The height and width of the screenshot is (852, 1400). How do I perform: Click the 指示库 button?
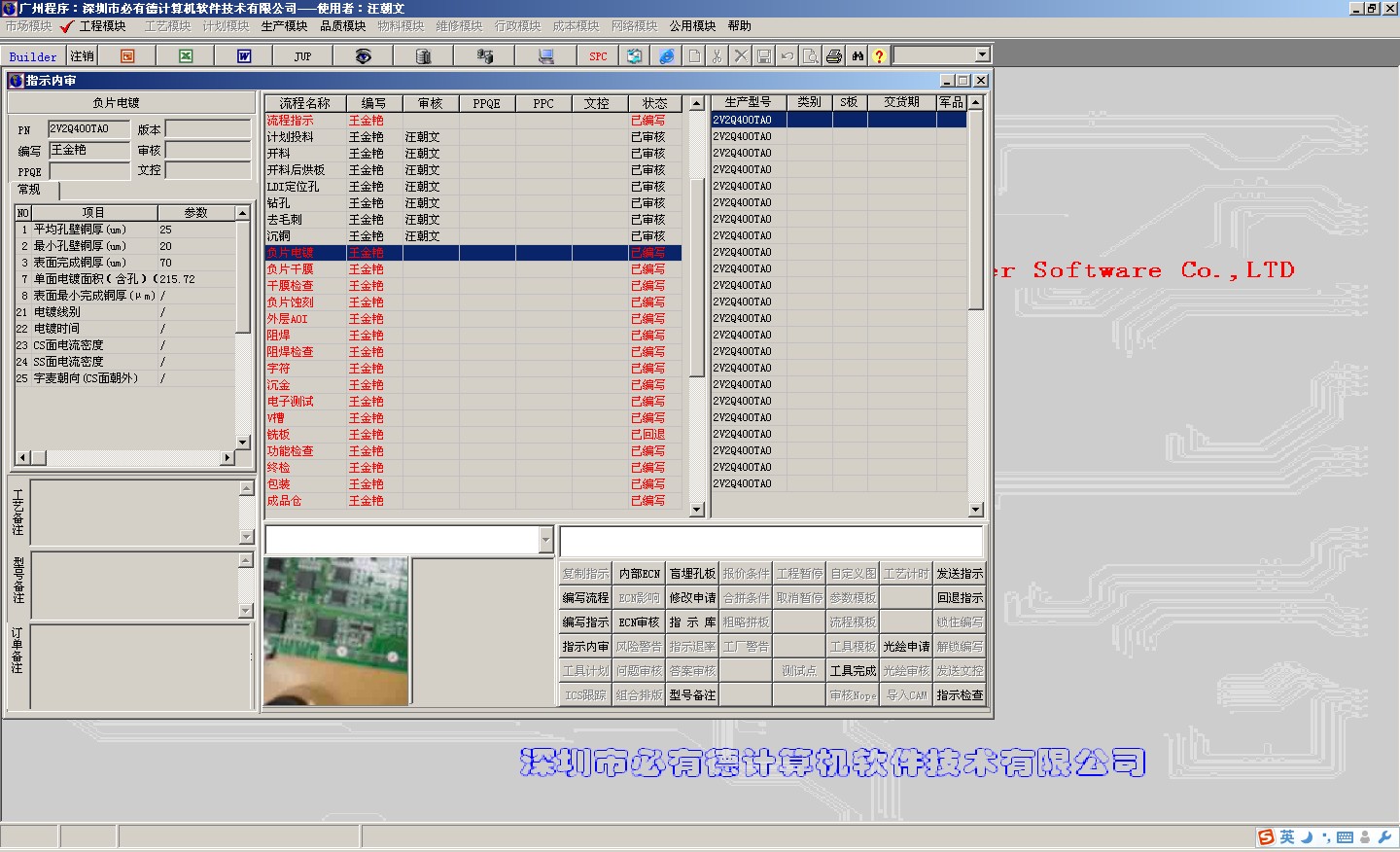coord(692,622)
